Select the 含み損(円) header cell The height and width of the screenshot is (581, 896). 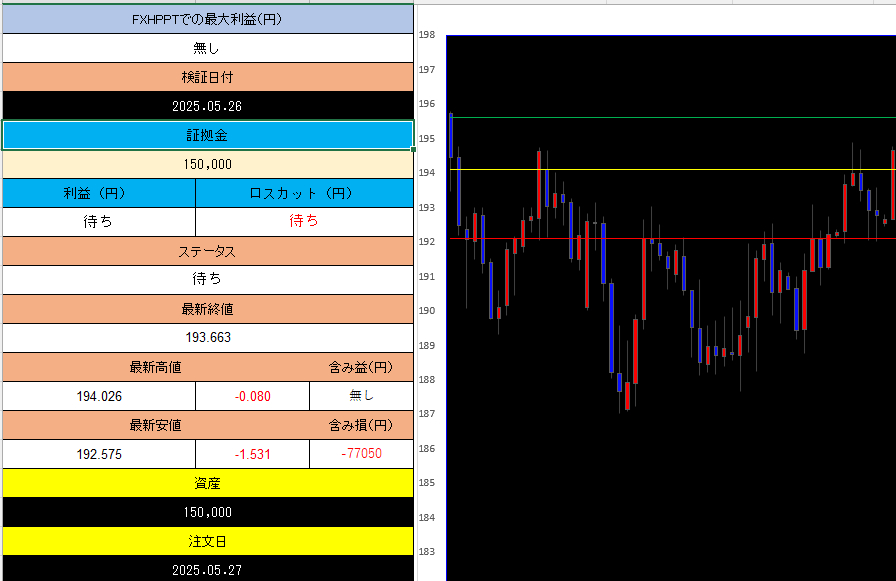tap(361, 425)
